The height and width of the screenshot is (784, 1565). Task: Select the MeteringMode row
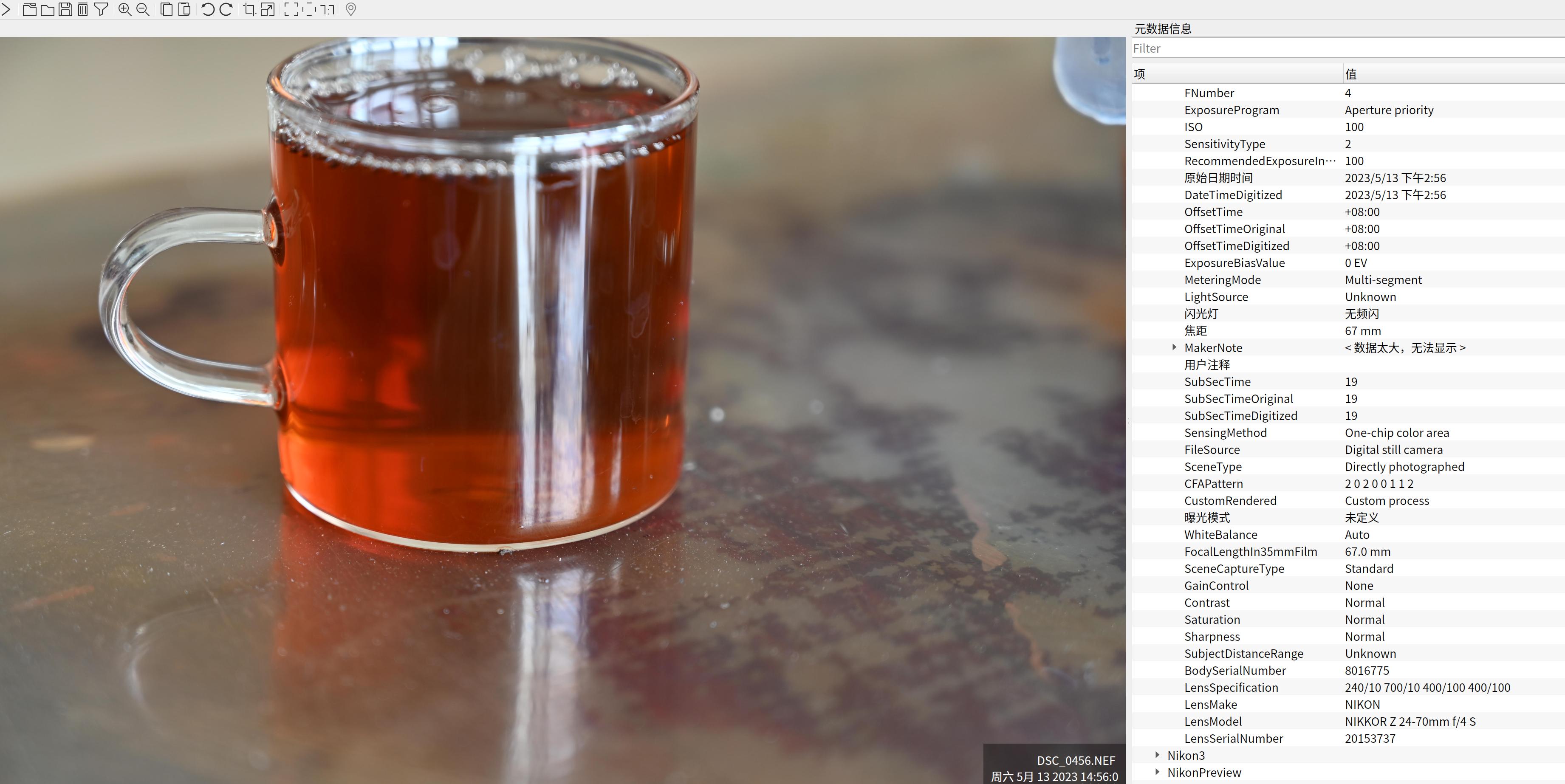(1349, 280)
